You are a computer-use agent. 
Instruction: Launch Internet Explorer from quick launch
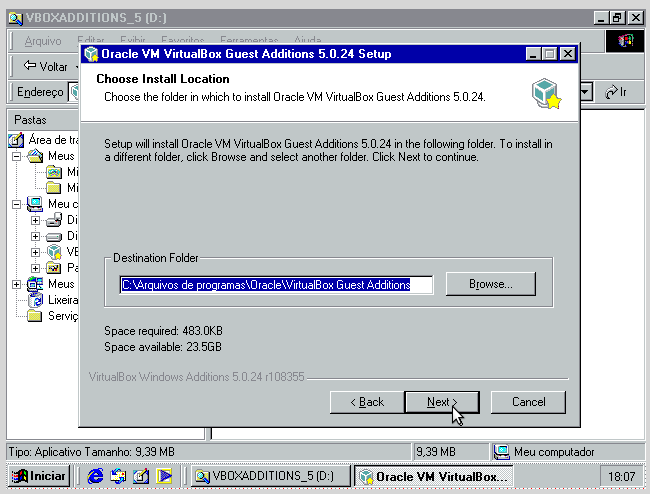95,476
